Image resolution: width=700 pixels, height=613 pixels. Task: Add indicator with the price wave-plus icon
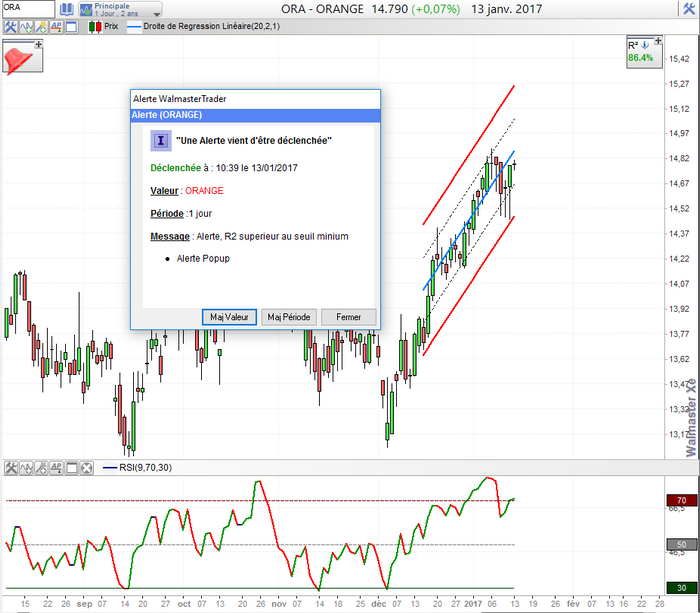pos(26,27)
